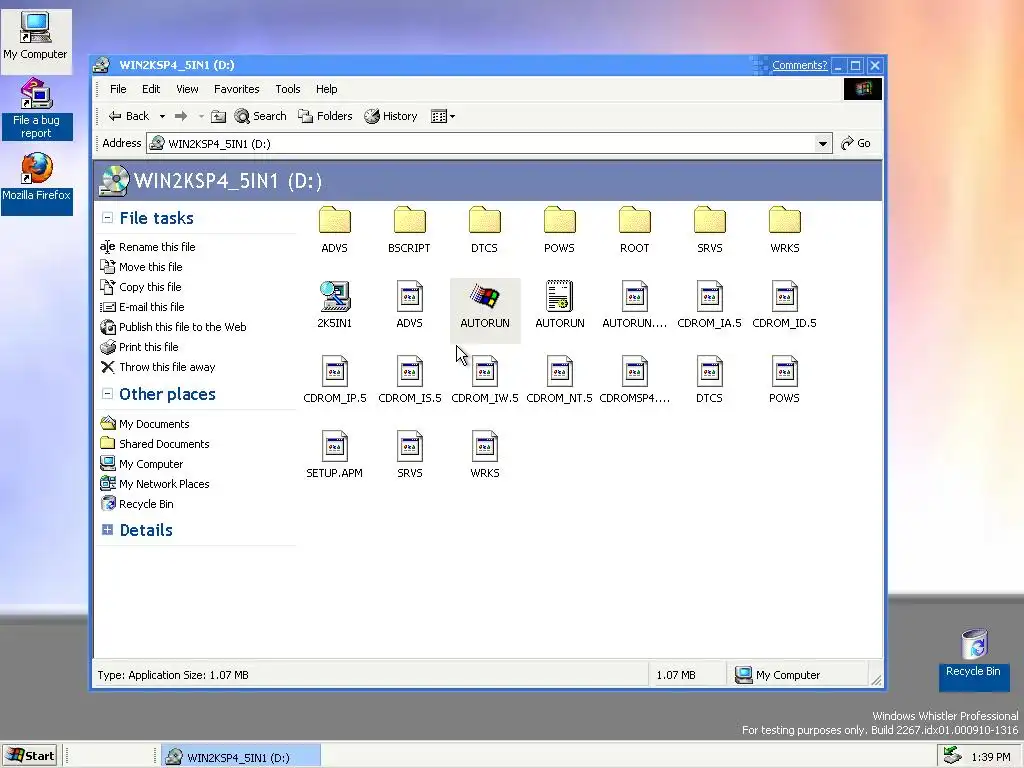1024x768 pixels.
Task: Click Rename this file
Action: [x=148, y=247]
